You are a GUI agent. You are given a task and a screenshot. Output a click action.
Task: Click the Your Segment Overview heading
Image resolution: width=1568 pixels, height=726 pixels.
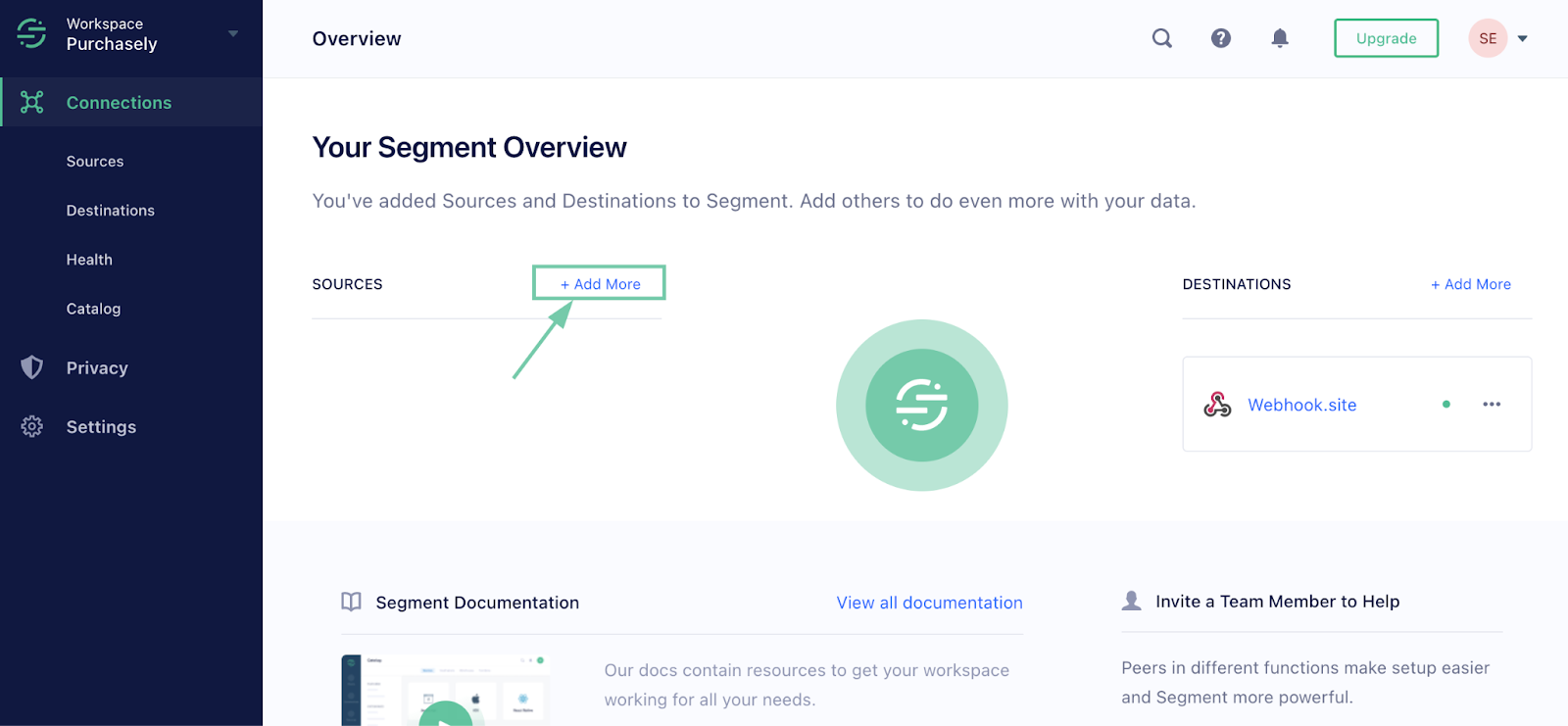point(469,147)
